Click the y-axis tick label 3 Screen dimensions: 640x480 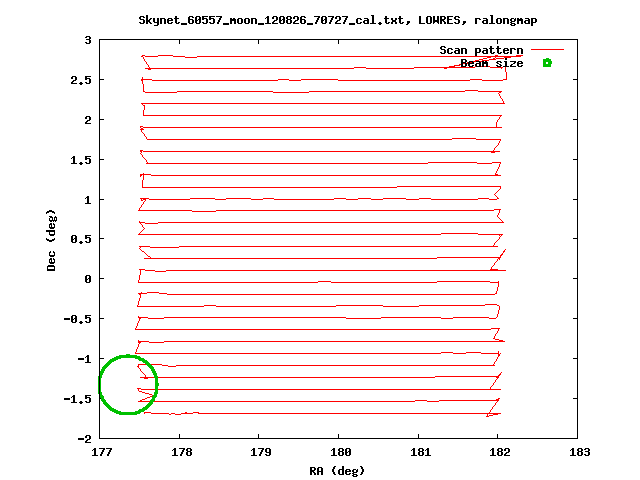(88, 40)
